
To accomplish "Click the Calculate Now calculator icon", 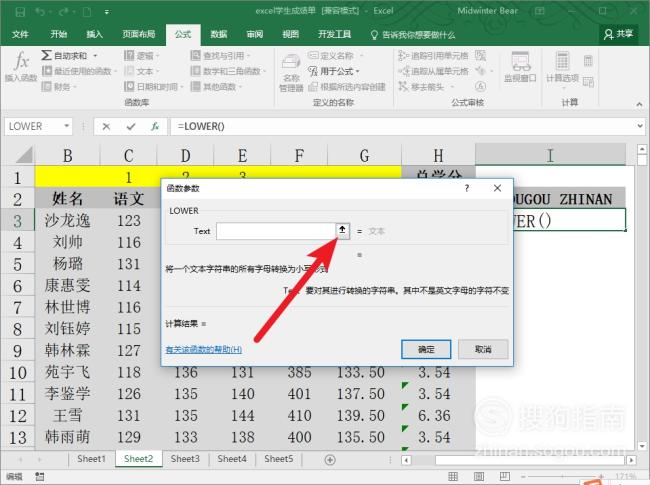I will tap(588, 61).
